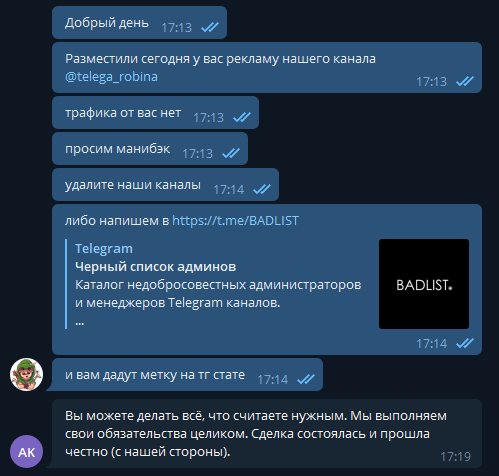The width and height of the screenshot is (499, 476).
Task: Click the read checkmarks on "Добрый день"
Action: (210, 27)
